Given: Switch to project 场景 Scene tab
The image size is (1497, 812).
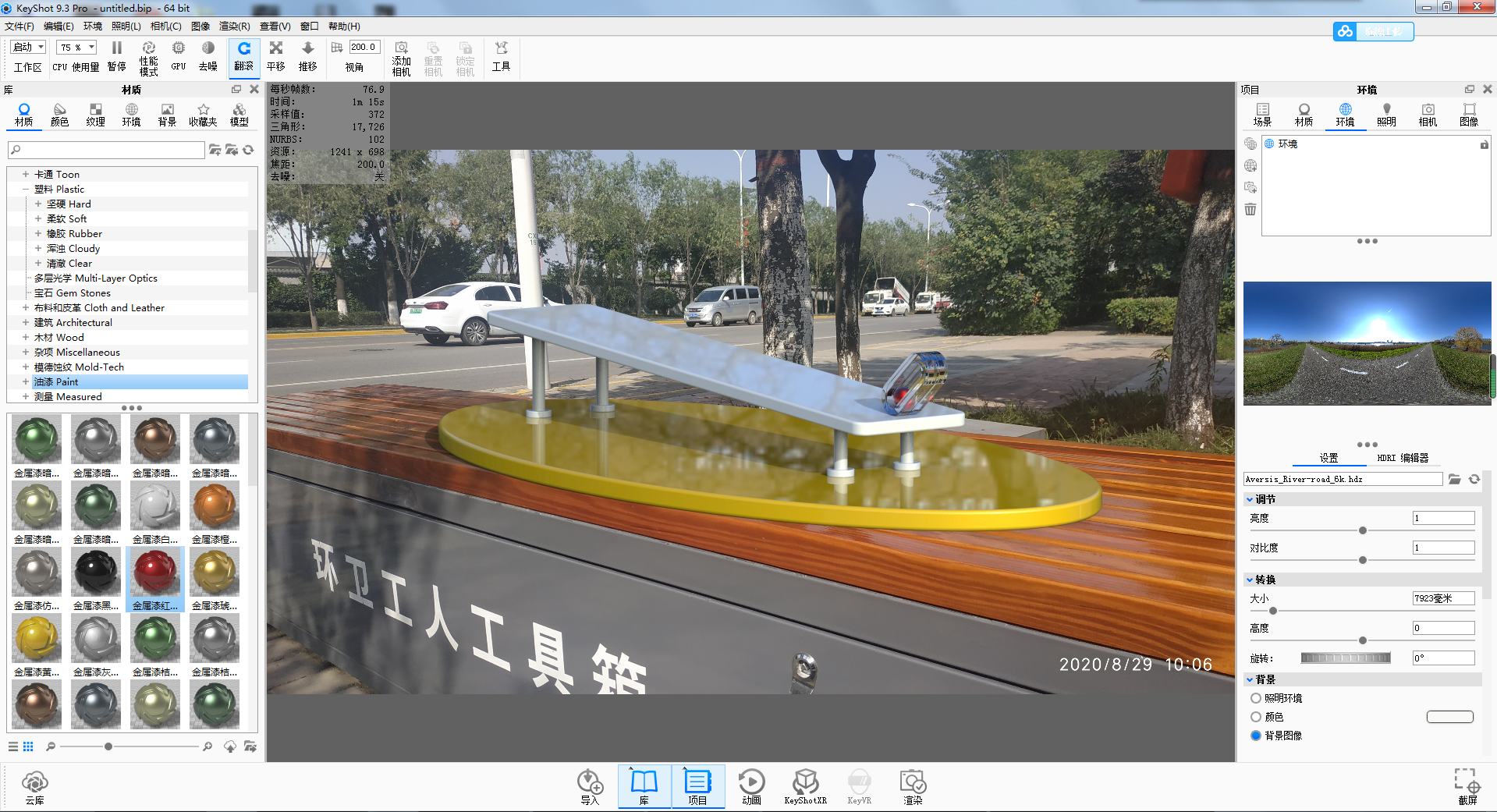Looking at the screenshot, I should tap(1262, 115).
